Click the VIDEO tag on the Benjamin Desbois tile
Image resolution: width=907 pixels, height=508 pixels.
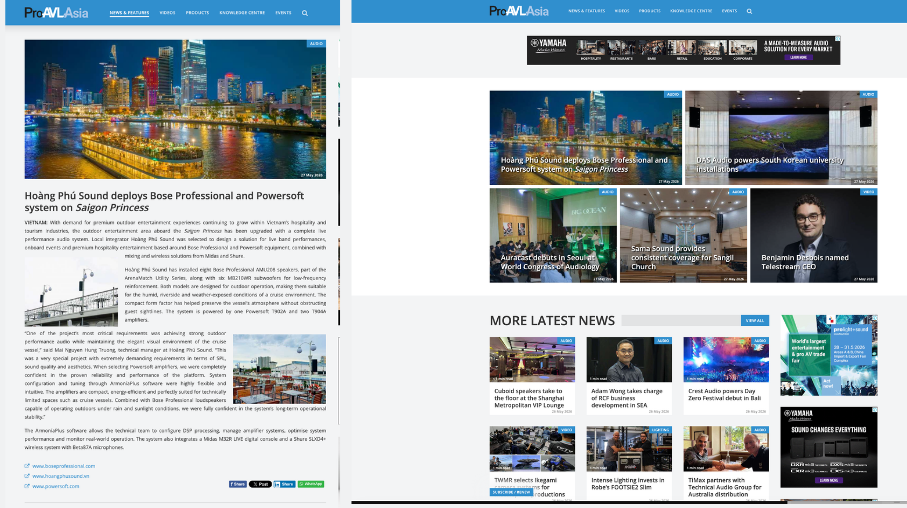point(868,192)
